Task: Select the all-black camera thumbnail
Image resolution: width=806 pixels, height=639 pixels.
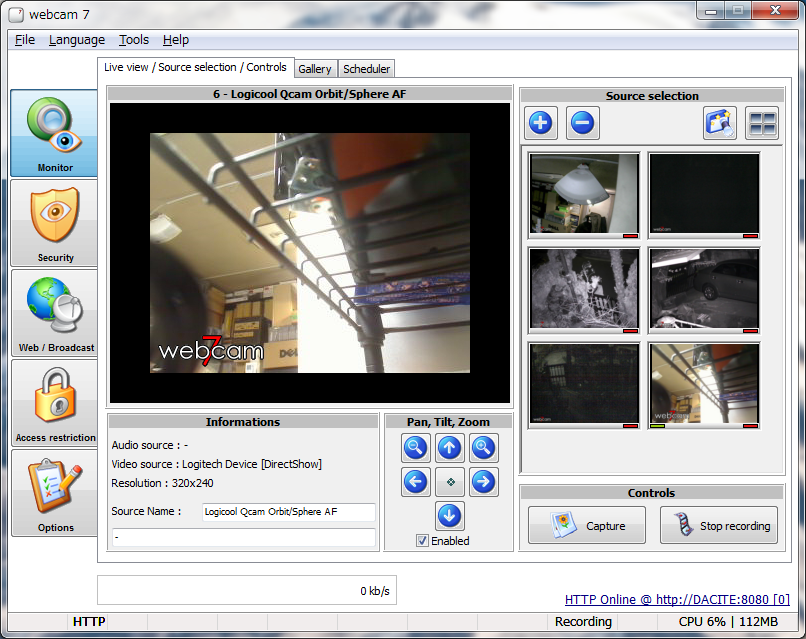Action: (x=704, y=195)
